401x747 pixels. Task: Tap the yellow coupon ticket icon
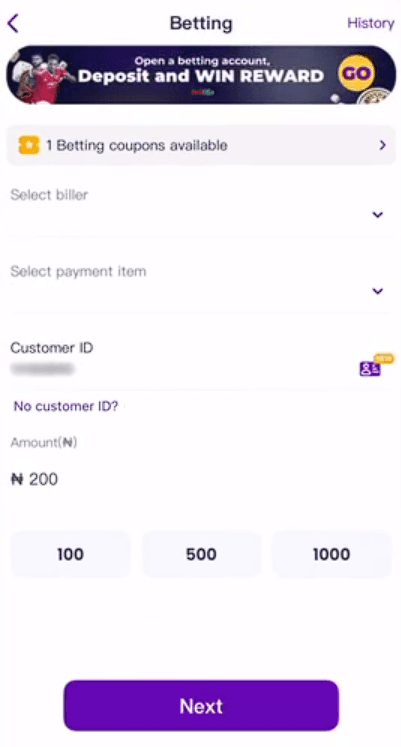[29, 145]
